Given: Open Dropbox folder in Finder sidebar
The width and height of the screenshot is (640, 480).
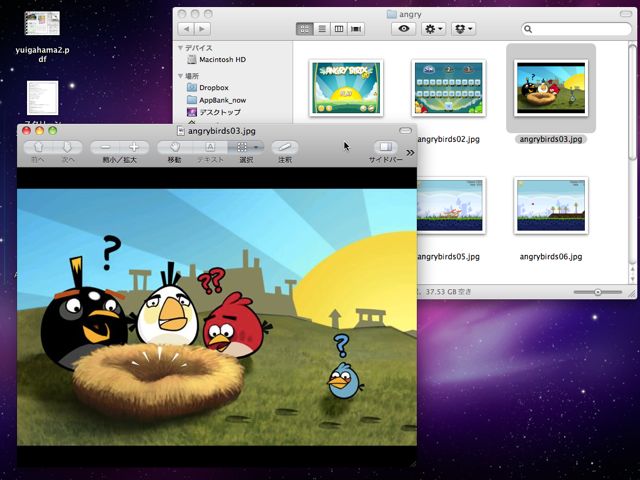Looking at the screenshot, I should click(x=207, y=87).
